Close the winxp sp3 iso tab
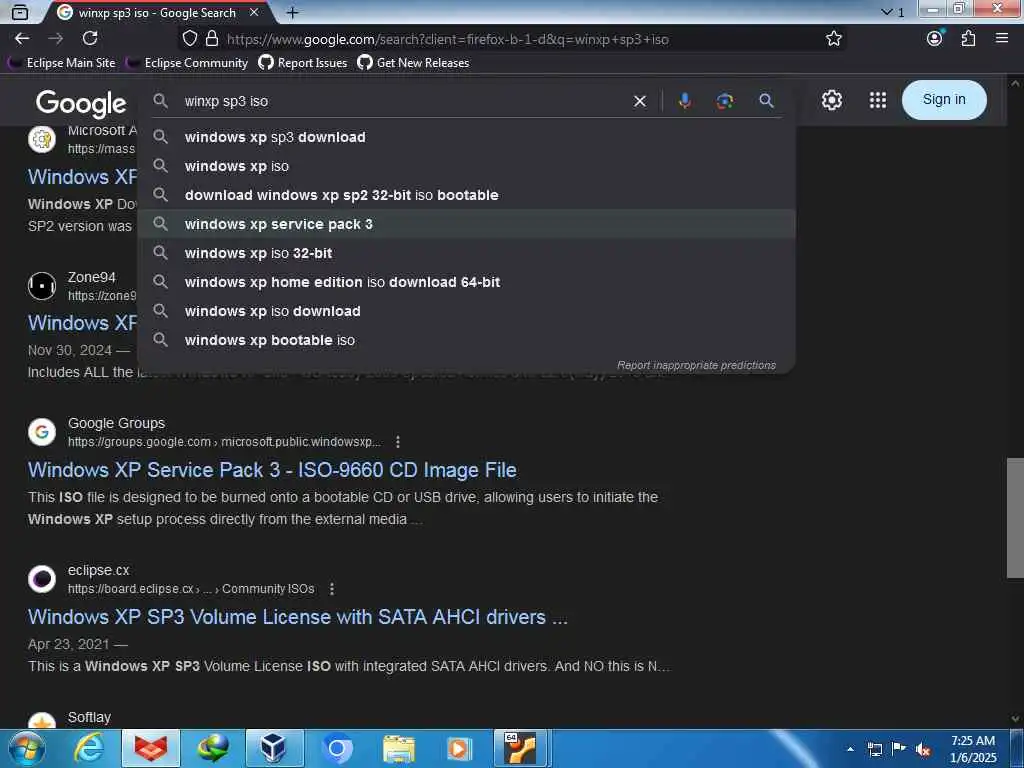This screenshot has width=1024, height=768. click(x=254, y=12)
